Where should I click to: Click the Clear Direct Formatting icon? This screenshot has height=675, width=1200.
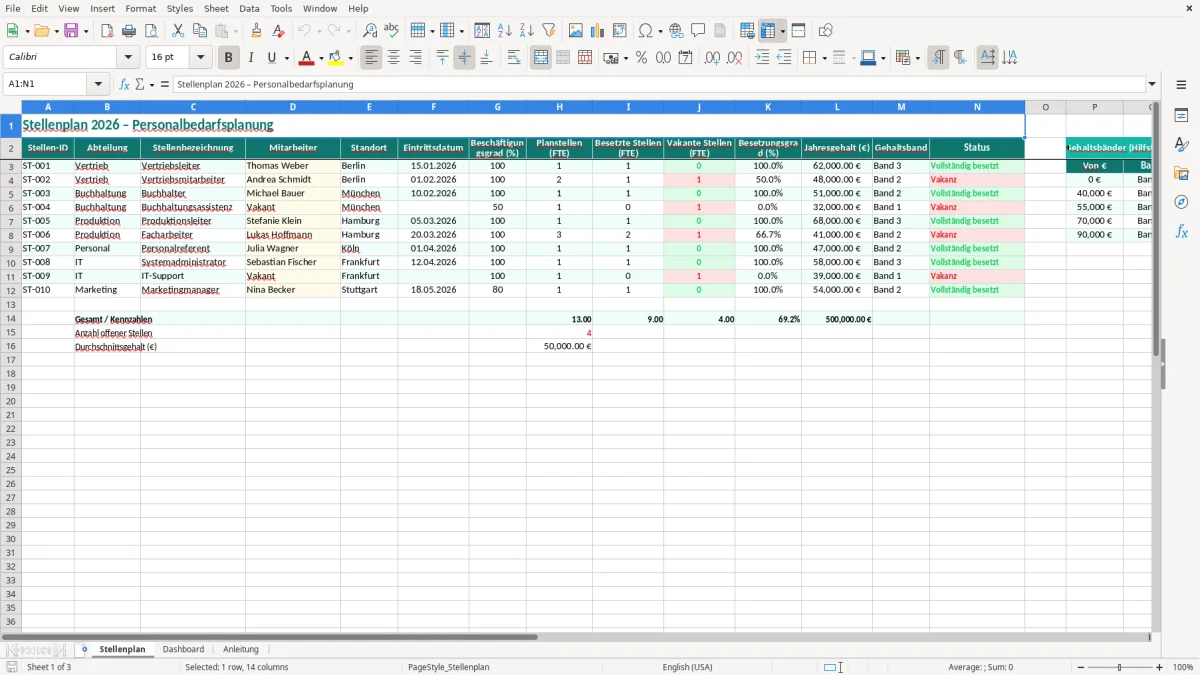(x=279, y=31)
